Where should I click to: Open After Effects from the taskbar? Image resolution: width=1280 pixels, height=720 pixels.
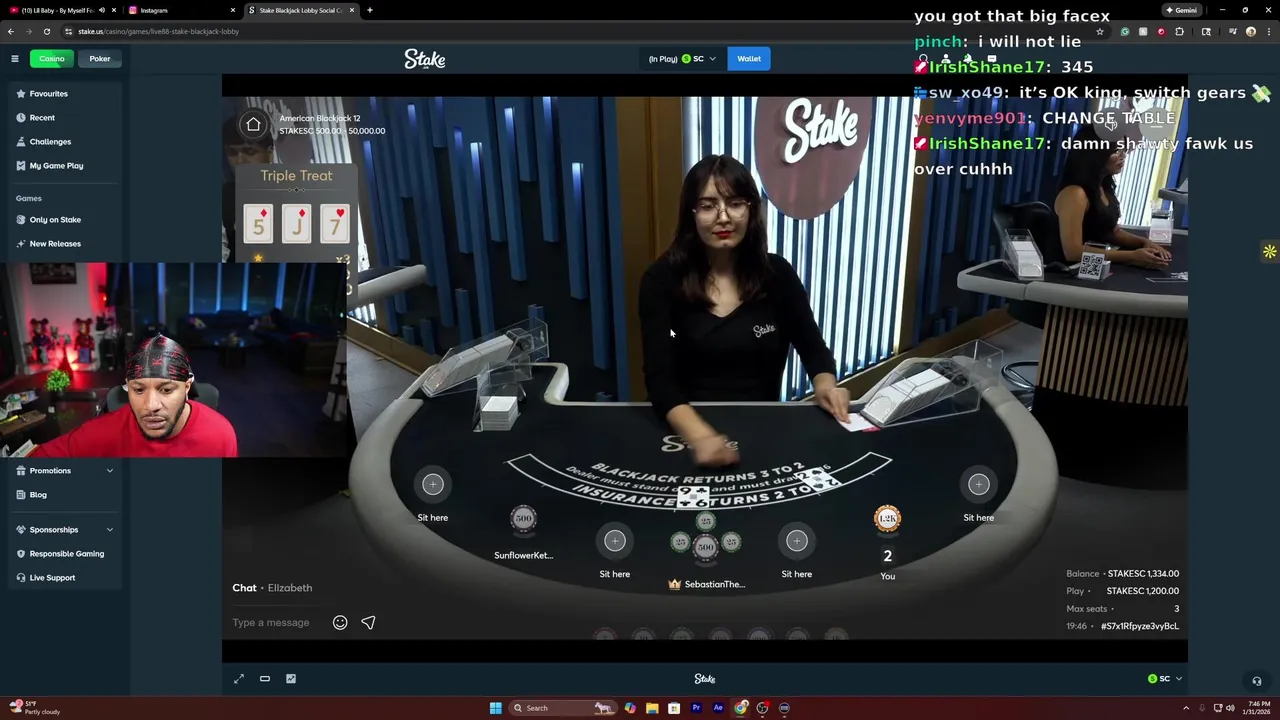click(718, 708)
